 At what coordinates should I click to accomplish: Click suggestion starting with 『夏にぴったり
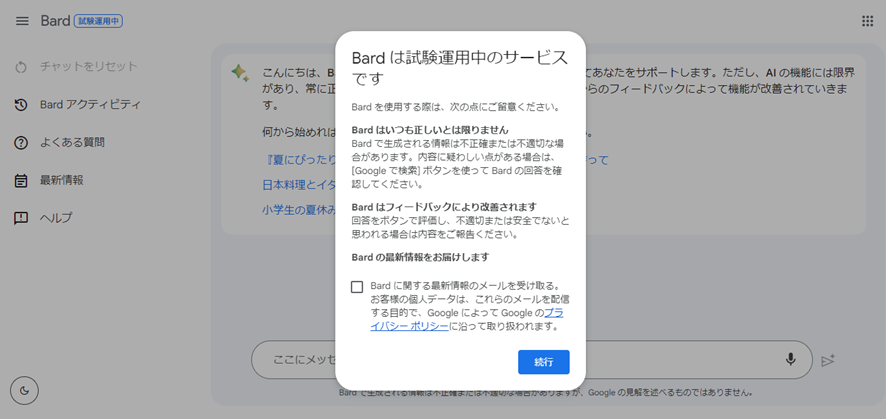click(x=299, y=160)
